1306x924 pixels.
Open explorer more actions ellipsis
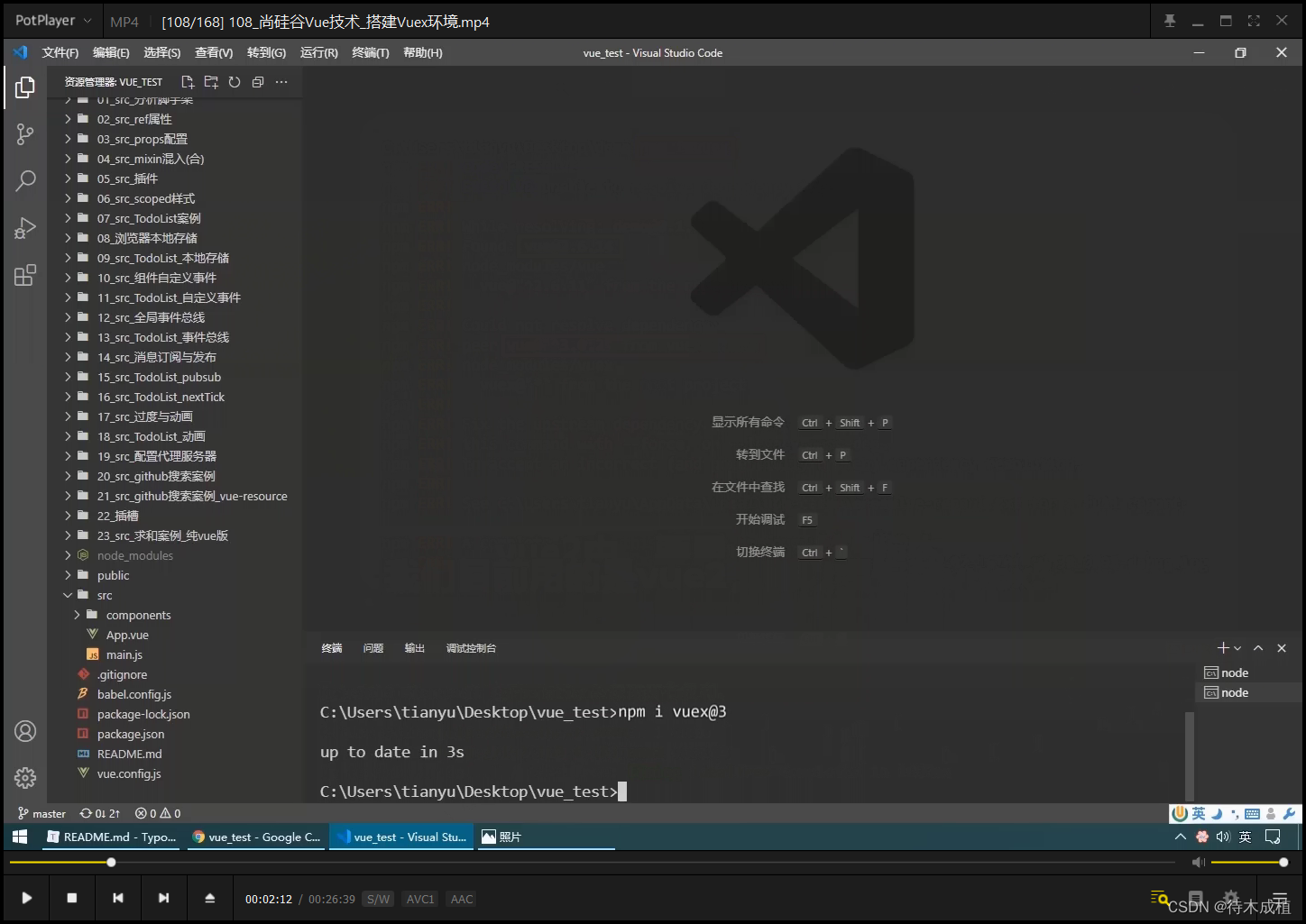tap(281, 82)
